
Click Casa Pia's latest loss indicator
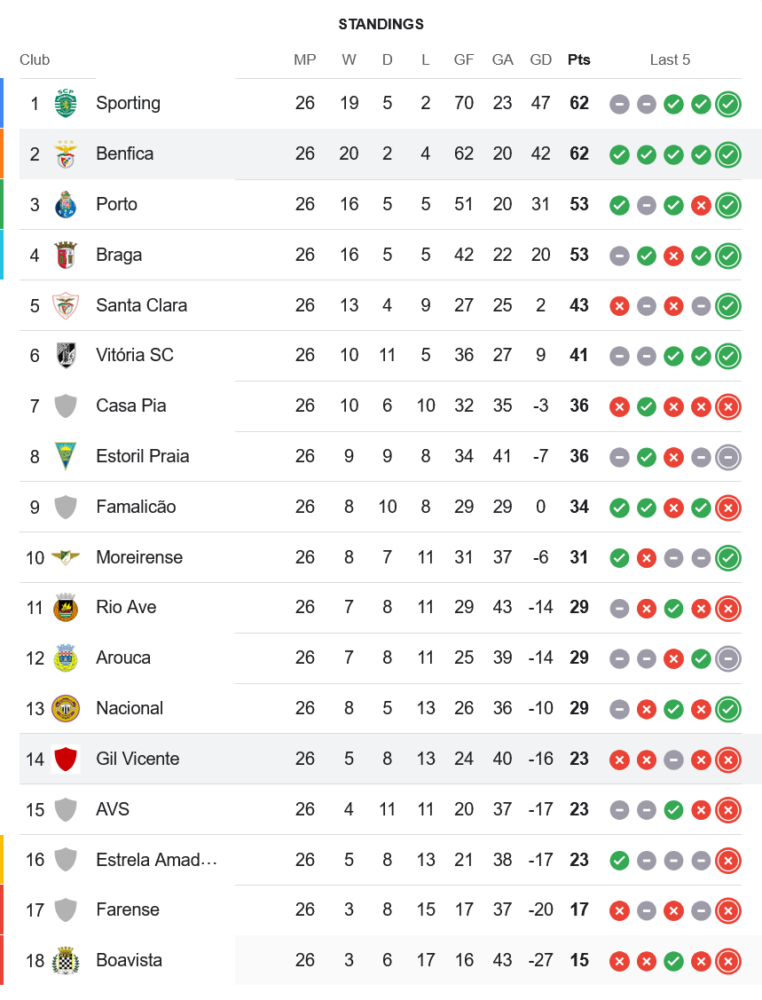(728, 406)
